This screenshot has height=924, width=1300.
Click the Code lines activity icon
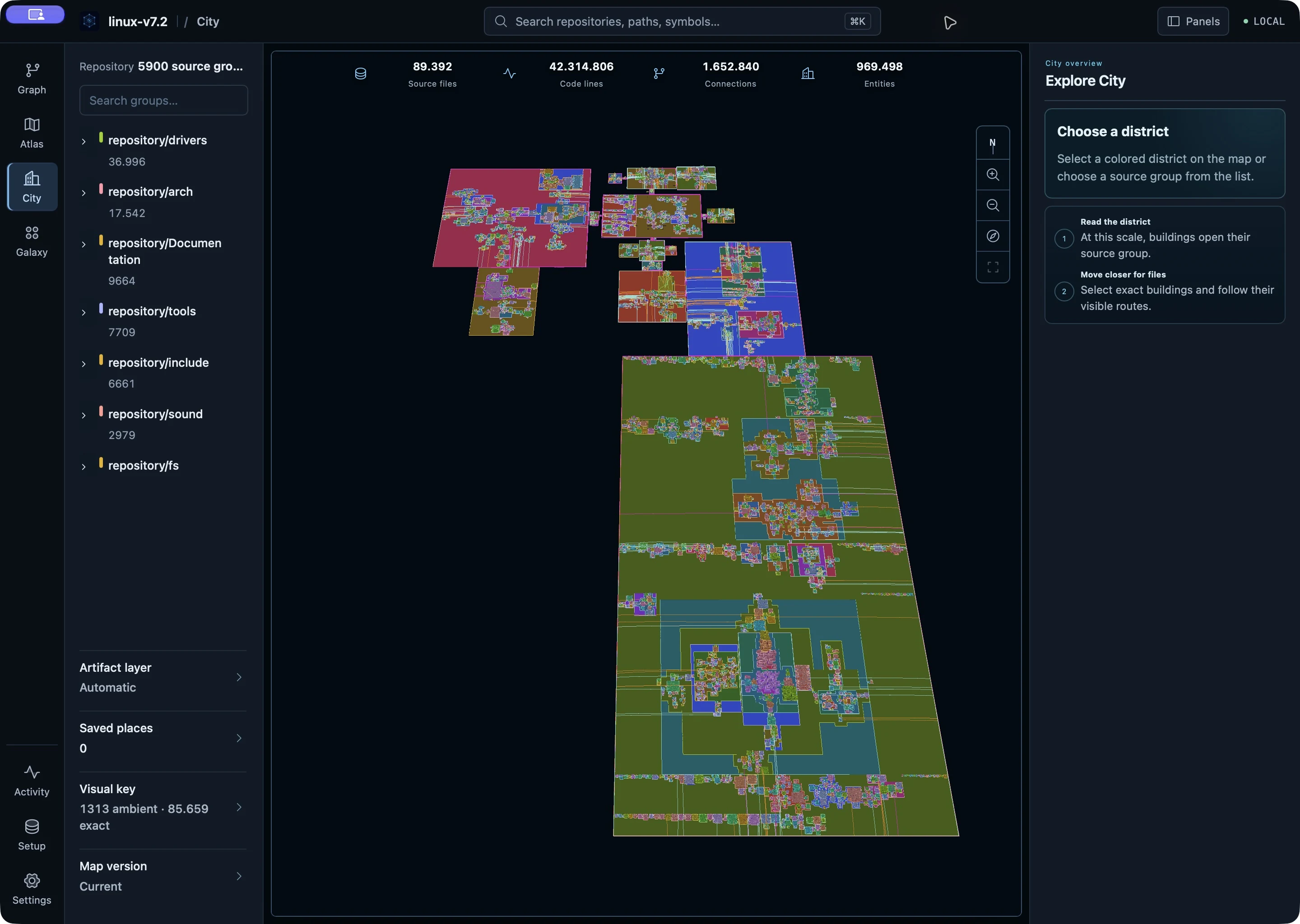[x=510, y=74]
